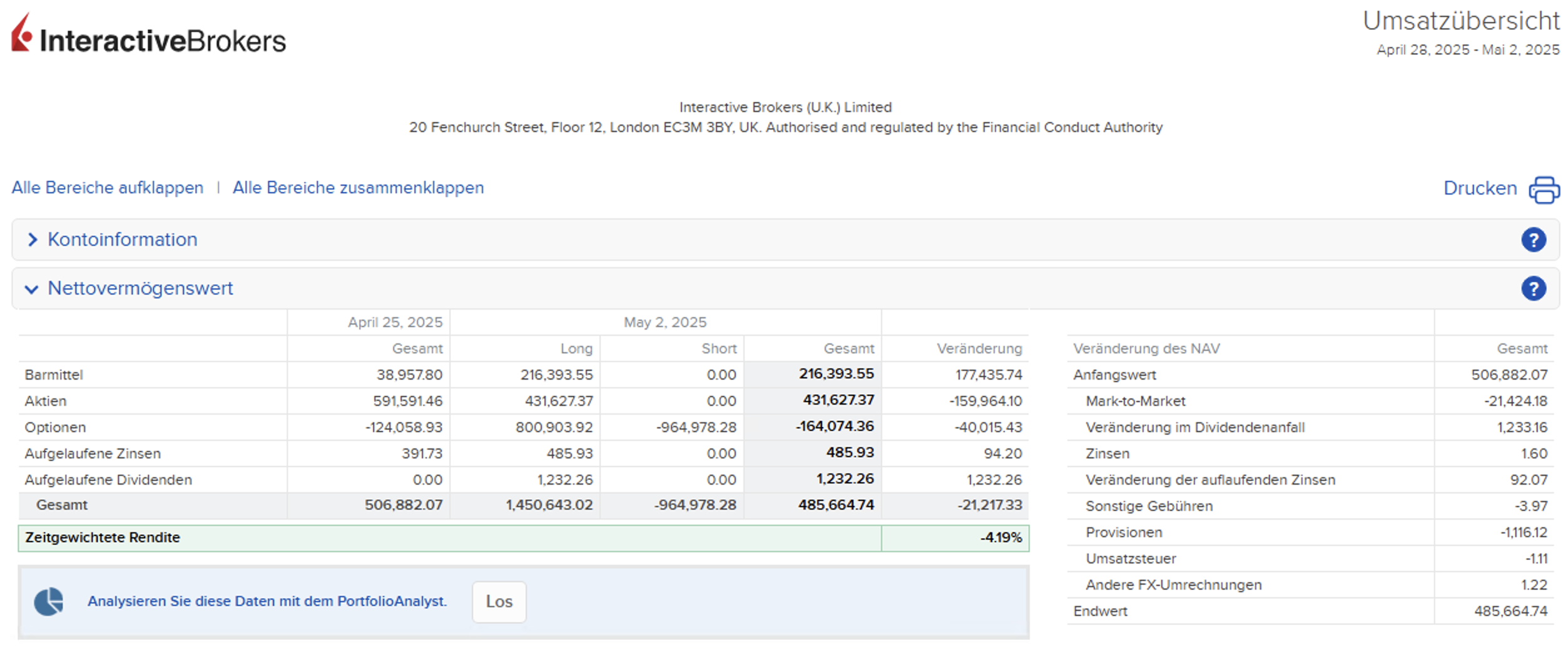Collapse the Nettovermögenswert section chevron
1568x653 pixels.
point(31,289)
